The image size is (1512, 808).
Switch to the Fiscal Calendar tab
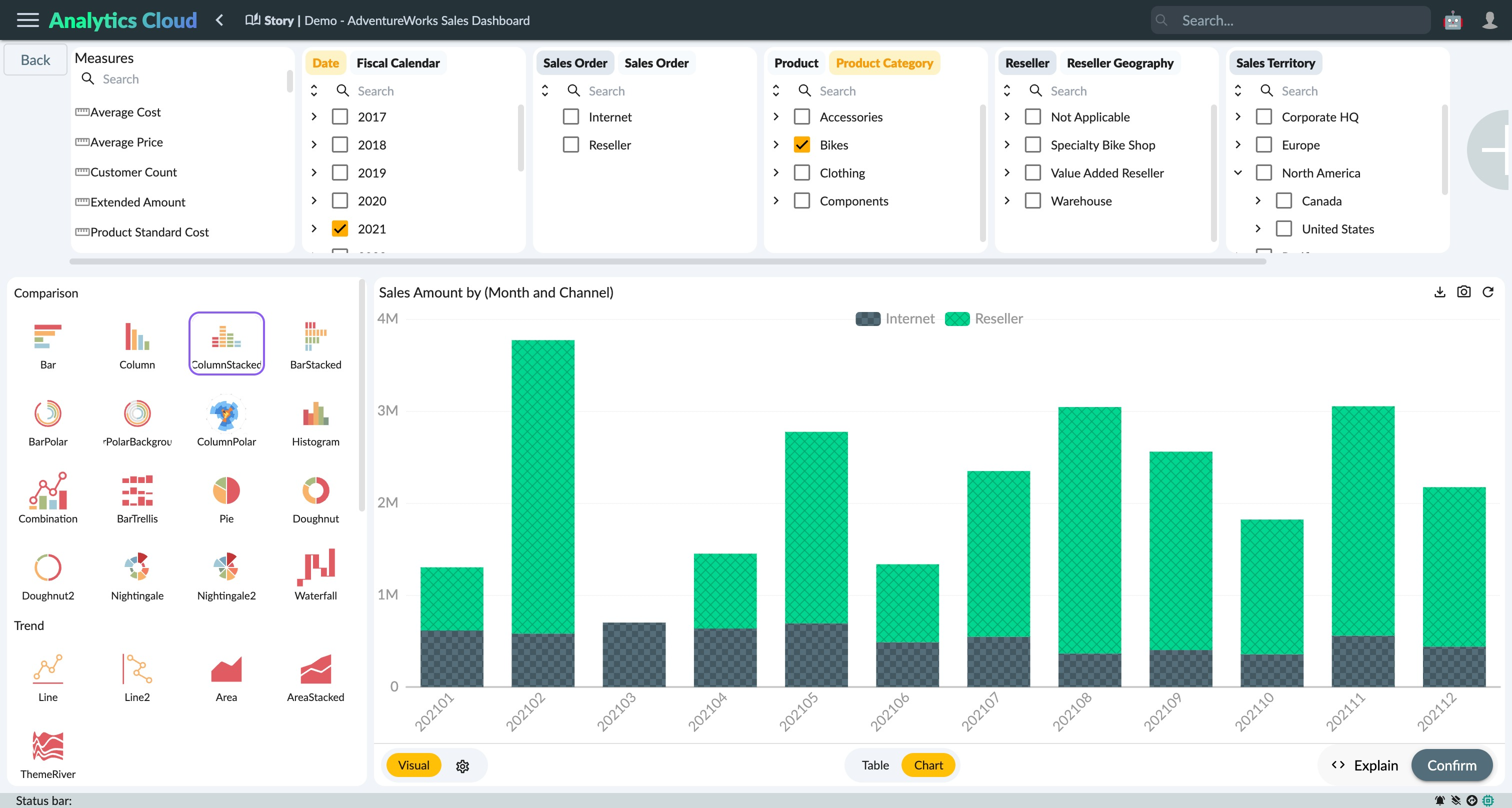point(398,63)
